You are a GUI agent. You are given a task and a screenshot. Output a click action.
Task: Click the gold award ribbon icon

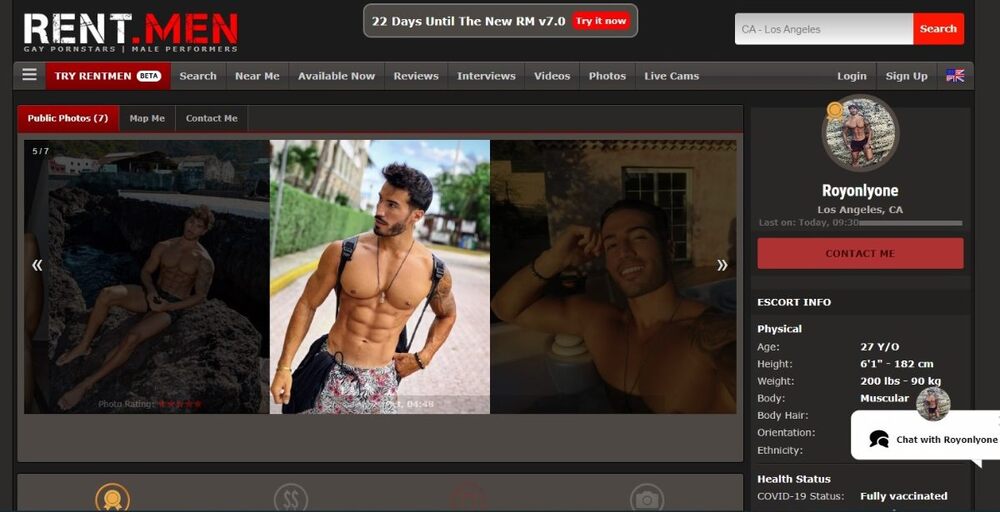112,497
